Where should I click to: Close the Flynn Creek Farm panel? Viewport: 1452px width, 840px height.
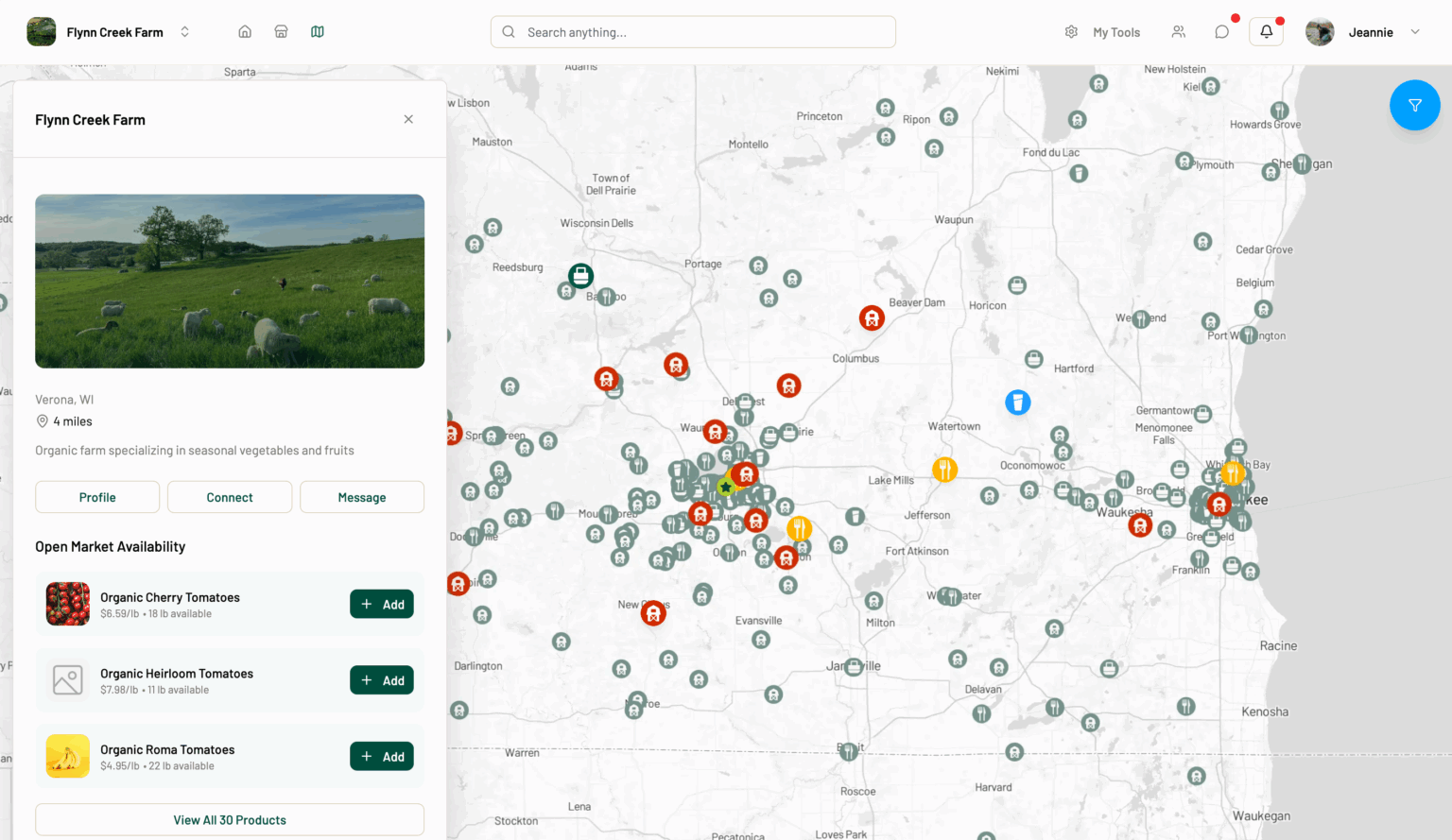(x=408, y=119)
